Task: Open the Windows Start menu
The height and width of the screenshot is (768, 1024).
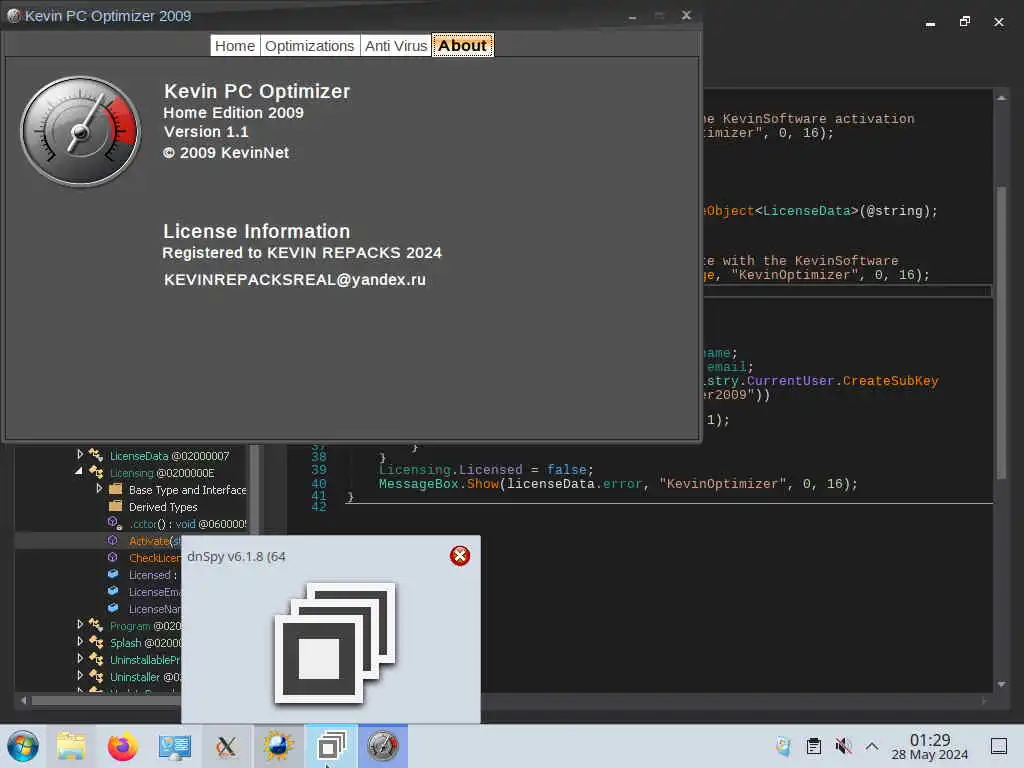Action: pos(23,746)
